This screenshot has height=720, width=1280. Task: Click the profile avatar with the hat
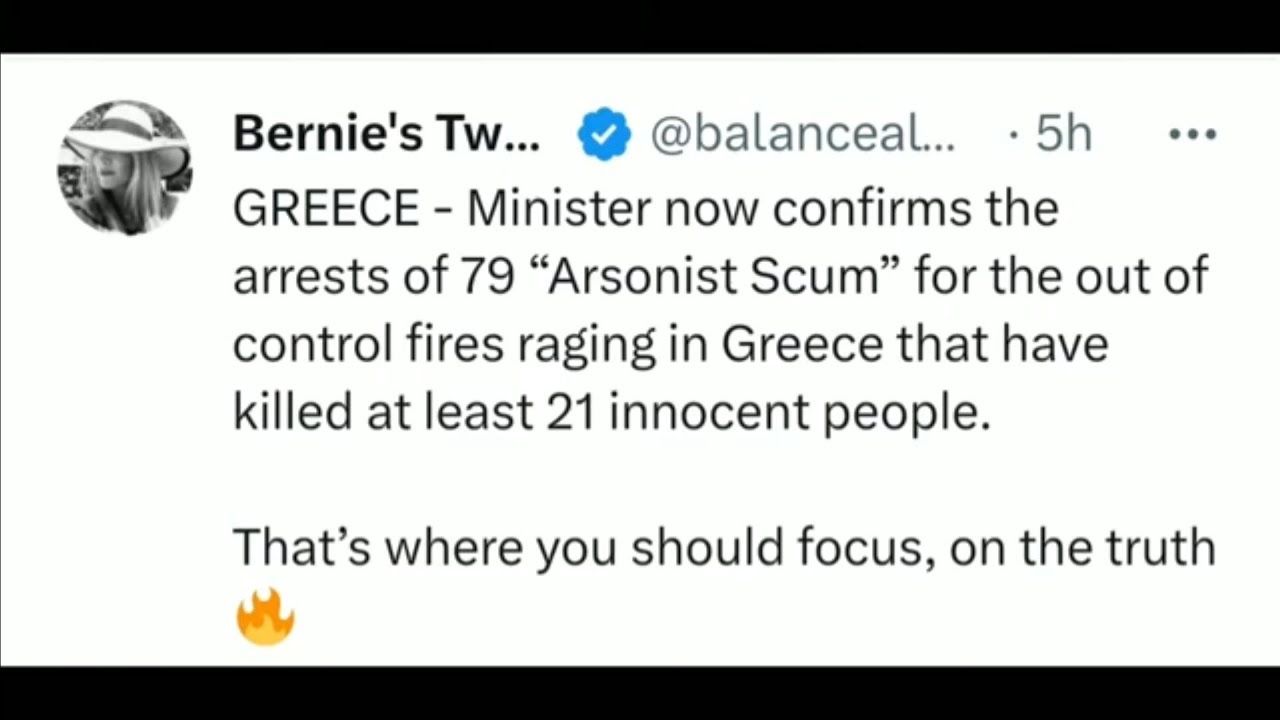[x=124, y=167]
